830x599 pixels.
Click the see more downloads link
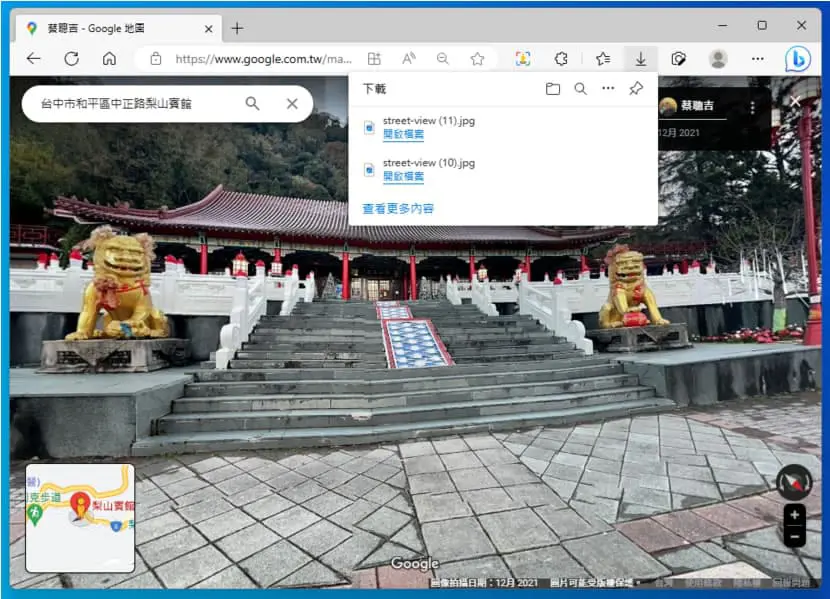(398, 208)
